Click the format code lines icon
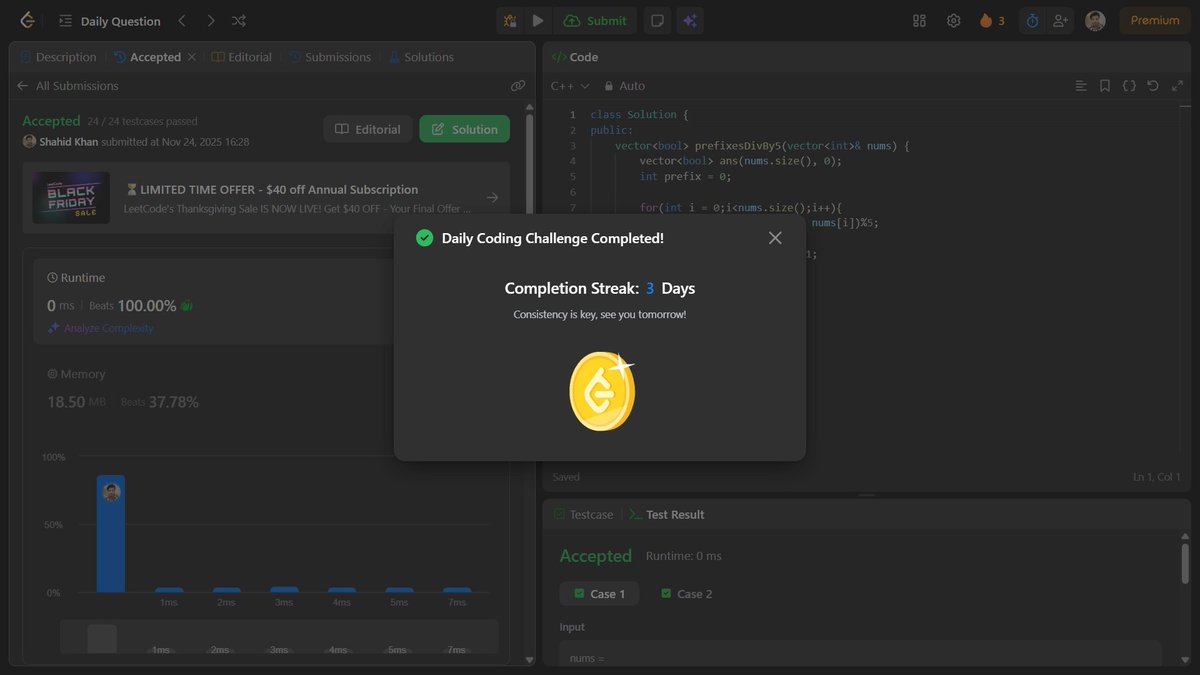 point(1081,86)
